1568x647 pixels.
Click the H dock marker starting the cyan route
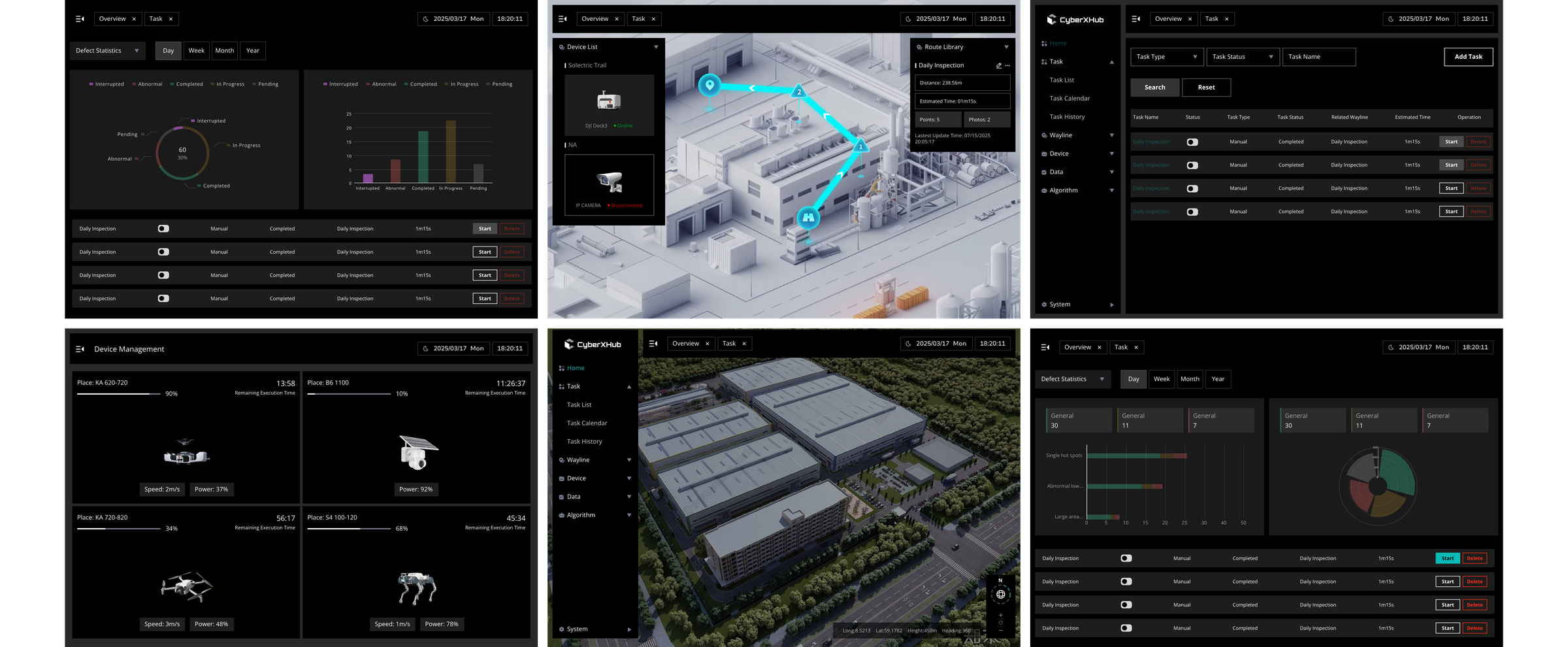[808, 217]
